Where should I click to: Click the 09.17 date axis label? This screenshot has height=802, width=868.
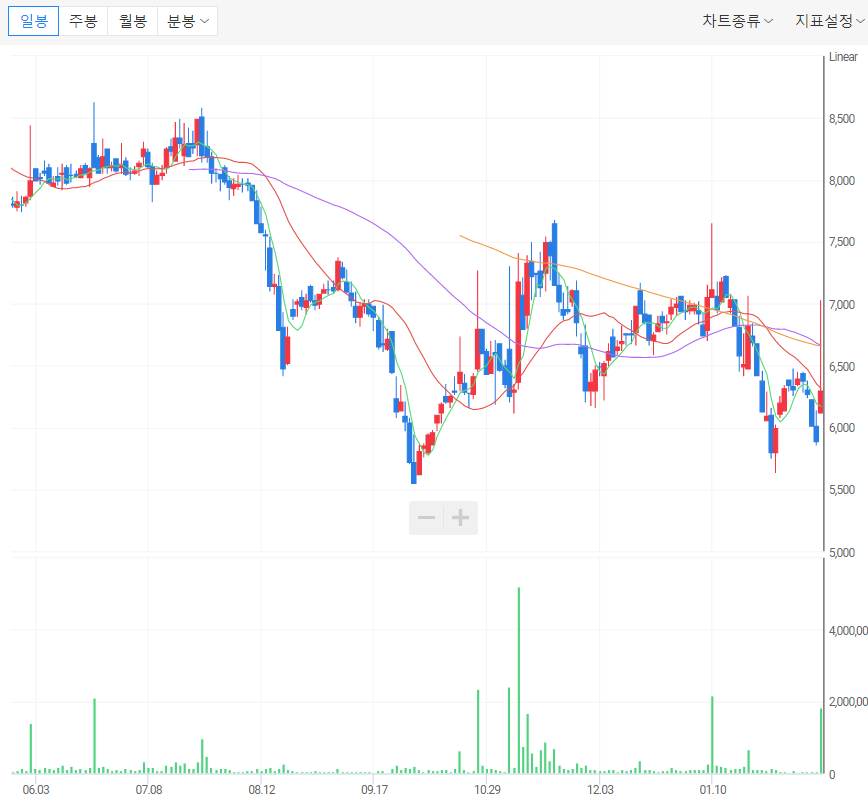tap(375, 789)
